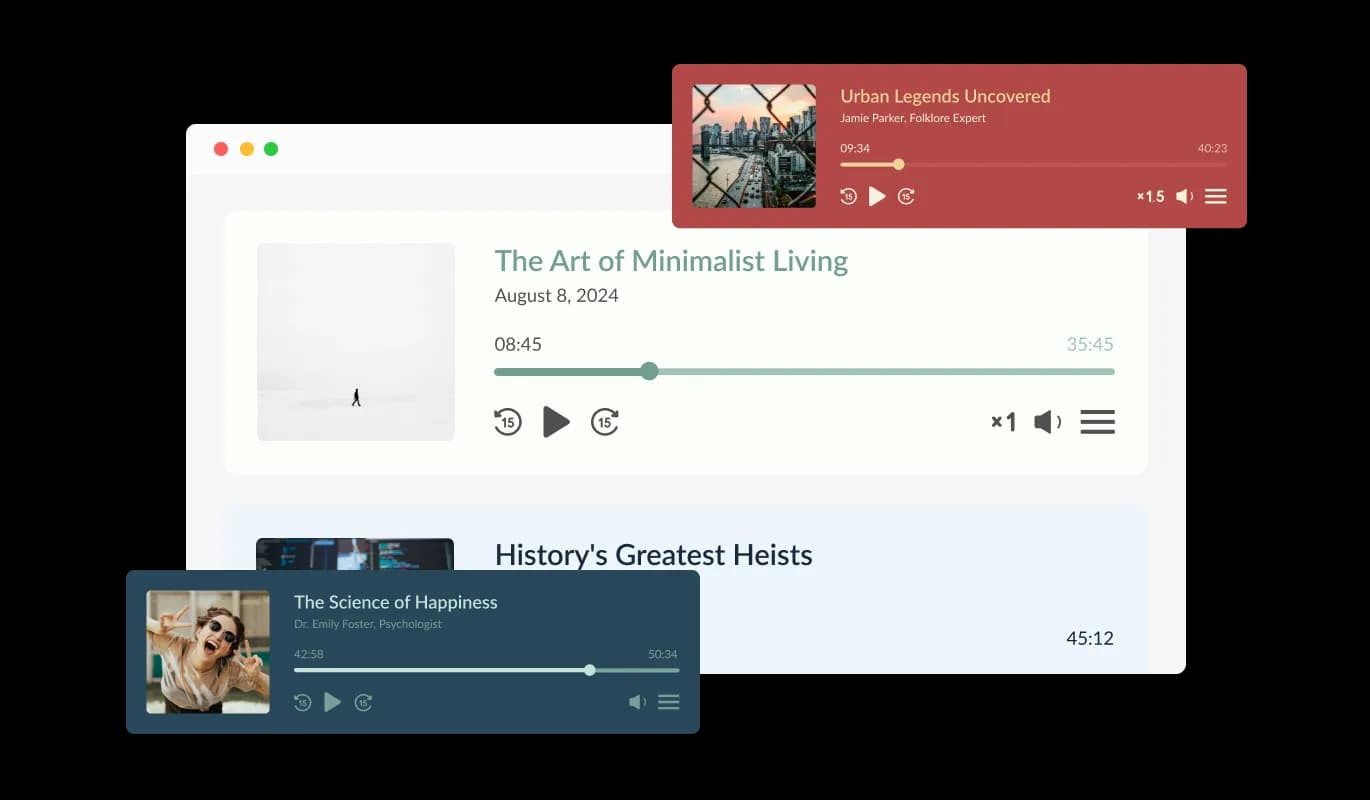Viewport: 1370px width, 800px height.
Task: Click the 40:23 duration in Urban Legends
Action: pos(1212,148)
